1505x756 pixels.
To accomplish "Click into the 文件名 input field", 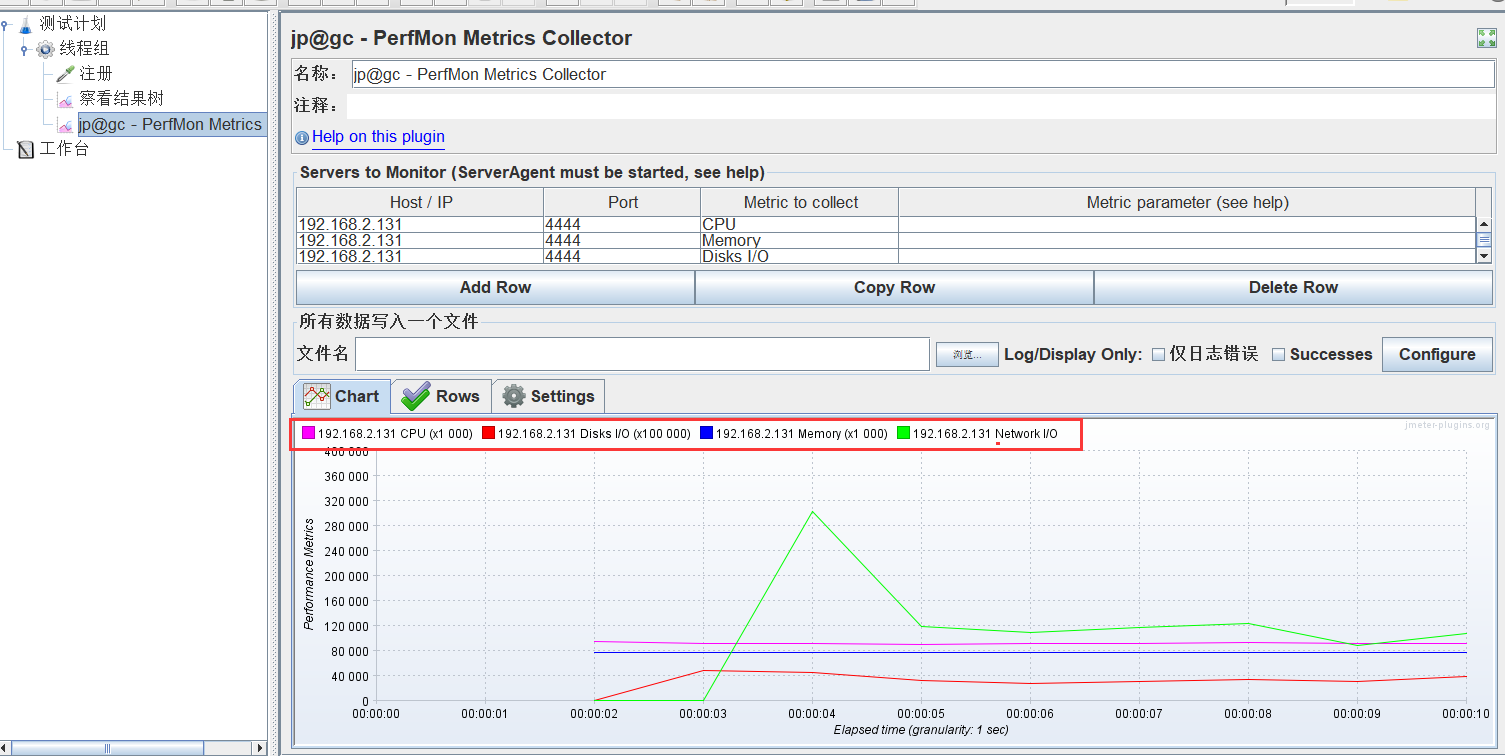I will click(642, 354).
